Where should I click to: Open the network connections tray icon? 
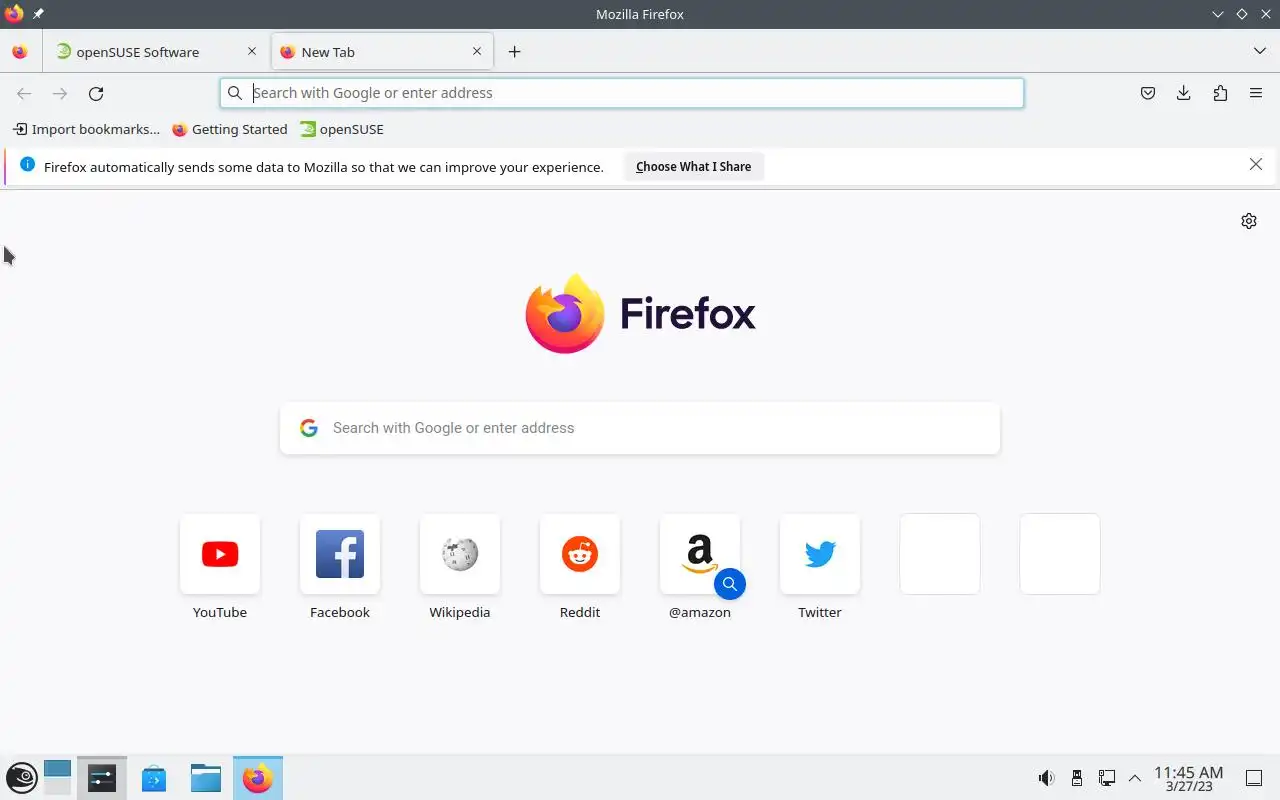coord(1107,778)
